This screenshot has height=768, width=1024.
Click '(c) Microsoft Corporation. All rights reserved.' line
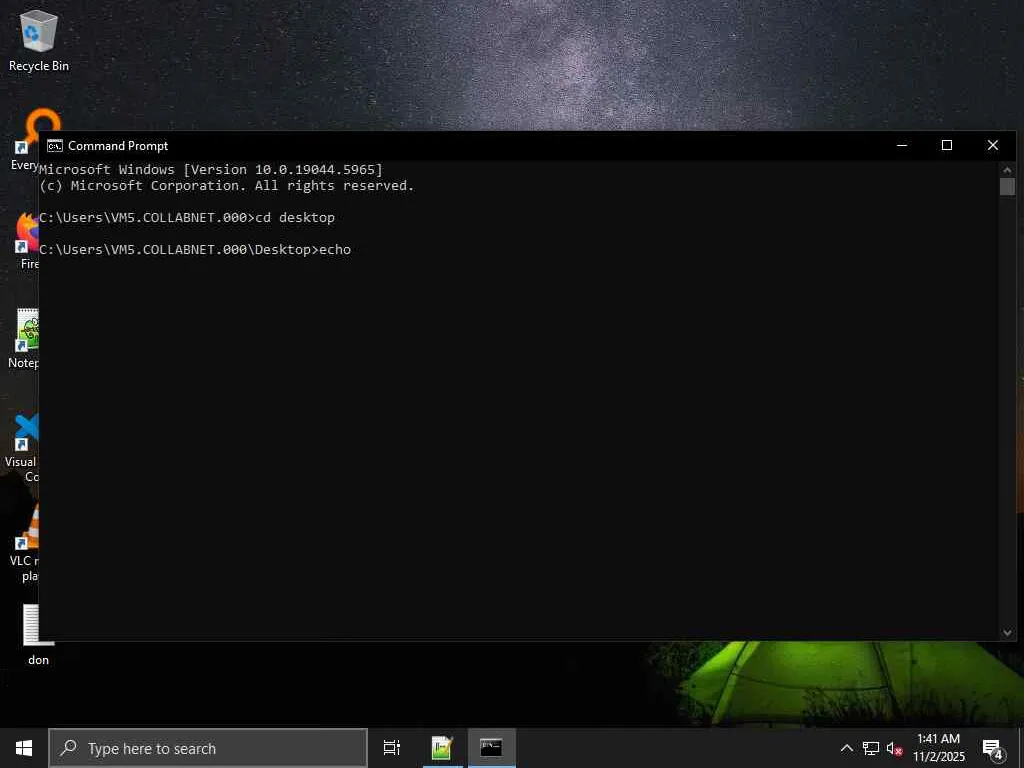[x=227, y=185]
